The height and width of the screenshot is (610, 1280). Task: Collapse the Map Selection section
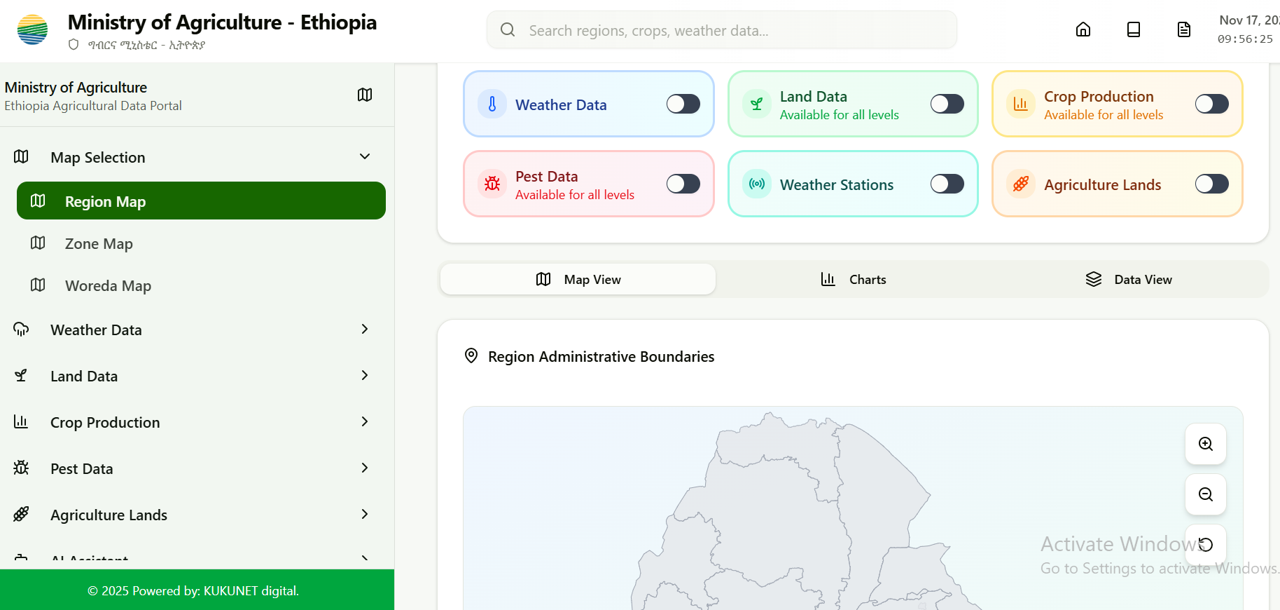click(x=364, y=156)
